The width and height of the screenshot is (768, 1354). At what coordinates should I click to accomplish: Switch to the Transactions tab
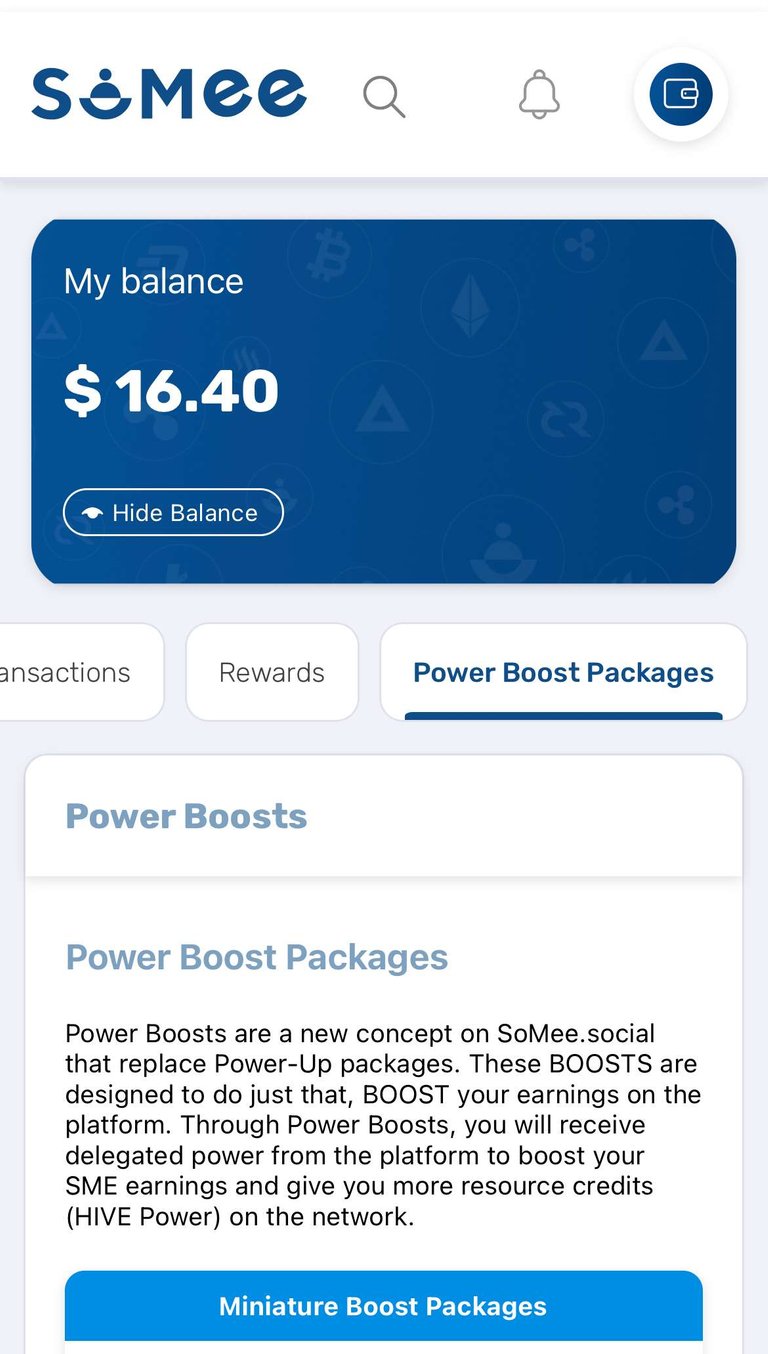[82, 672]
